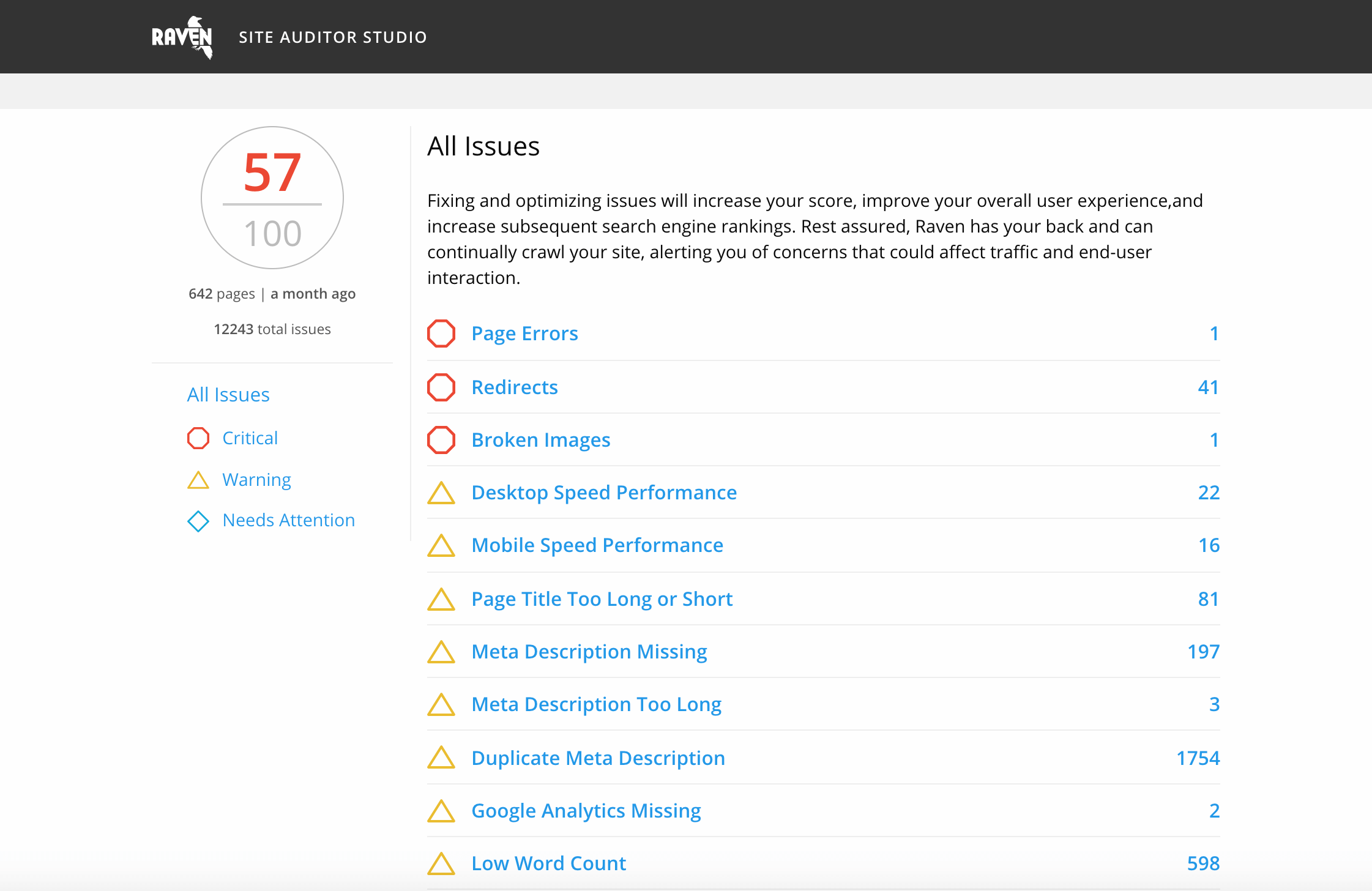Expand the Meta Description Missing section
The image size is (1372, 891).
(x=588, y=651)
